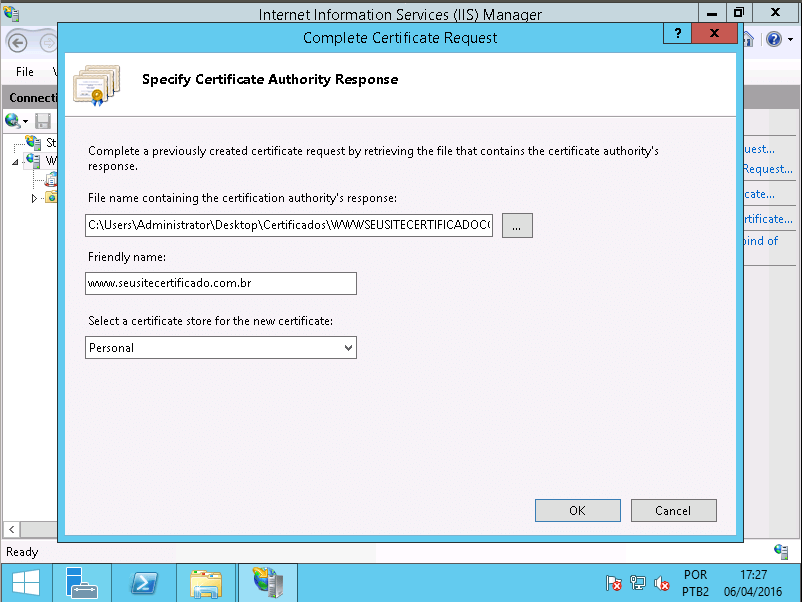
Task: Click the 'cate...' action link in Actions pane
Action: click(760, 194)
